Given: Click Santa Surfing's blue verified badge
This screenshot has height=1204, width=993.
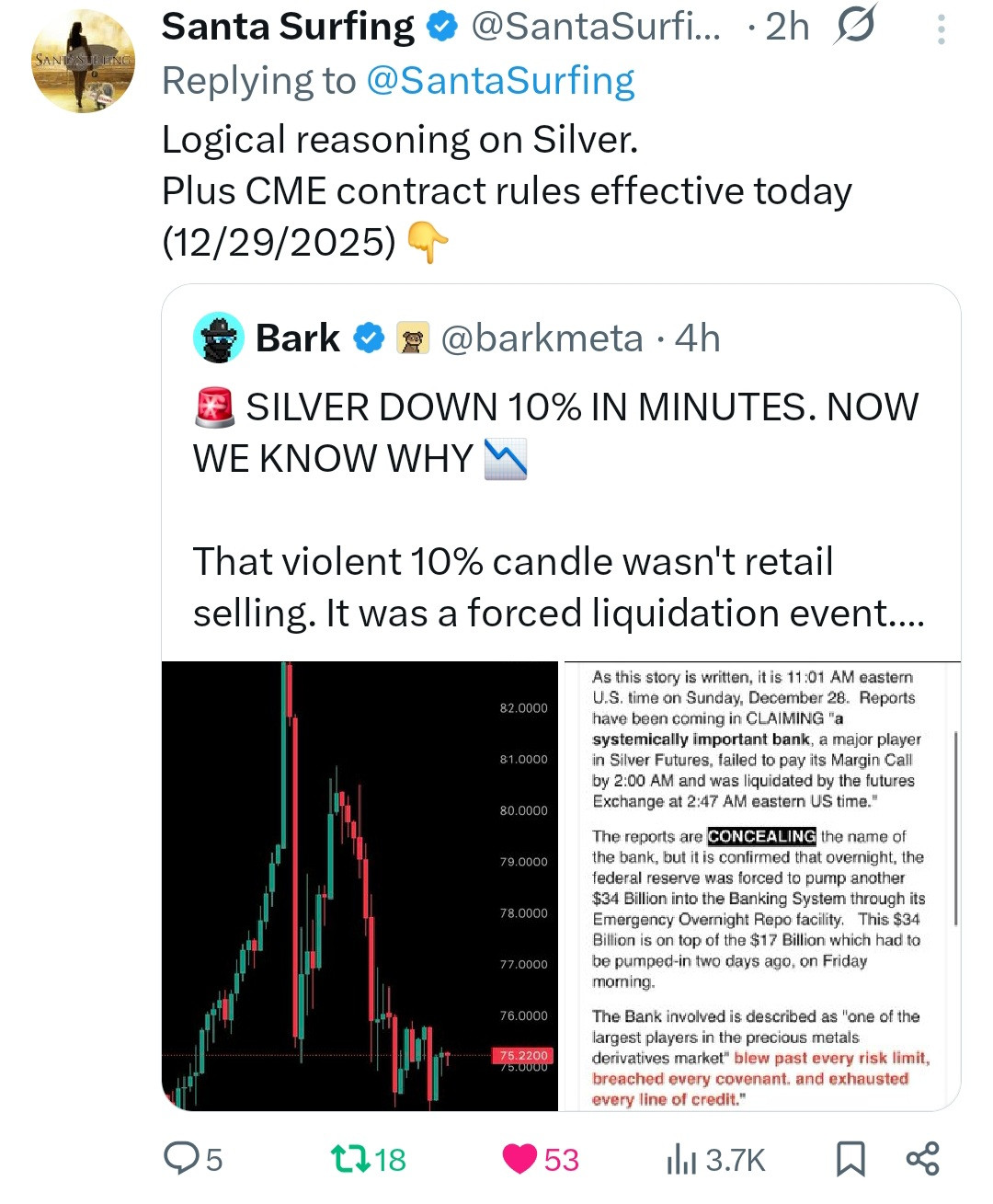Looking at the screenshot, I should point(443,28).
